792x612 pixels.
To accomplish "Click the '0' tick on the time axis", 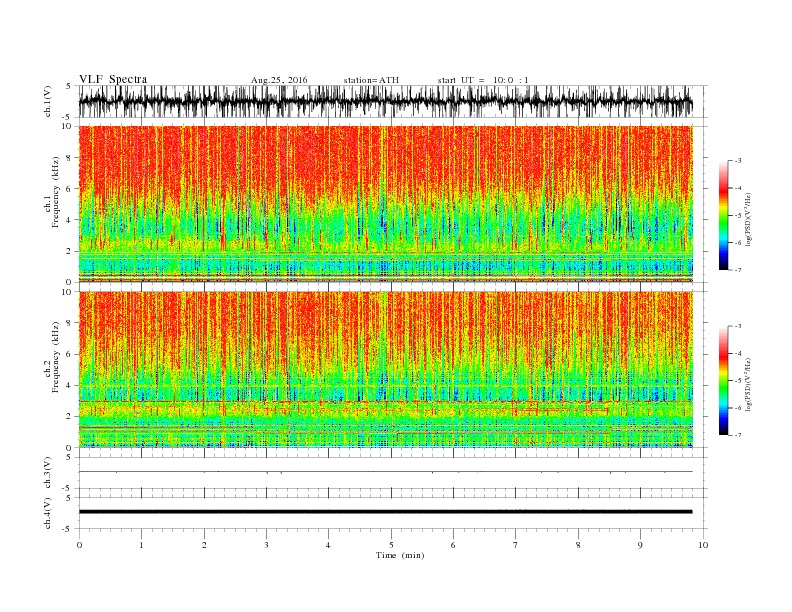I will pyautogui.click(x=79, y=545).
